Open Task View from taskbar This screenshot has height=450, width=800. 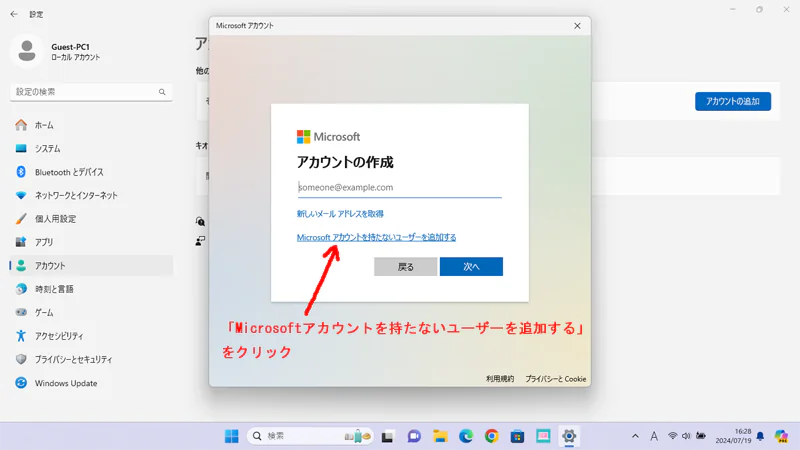[387, 436]
